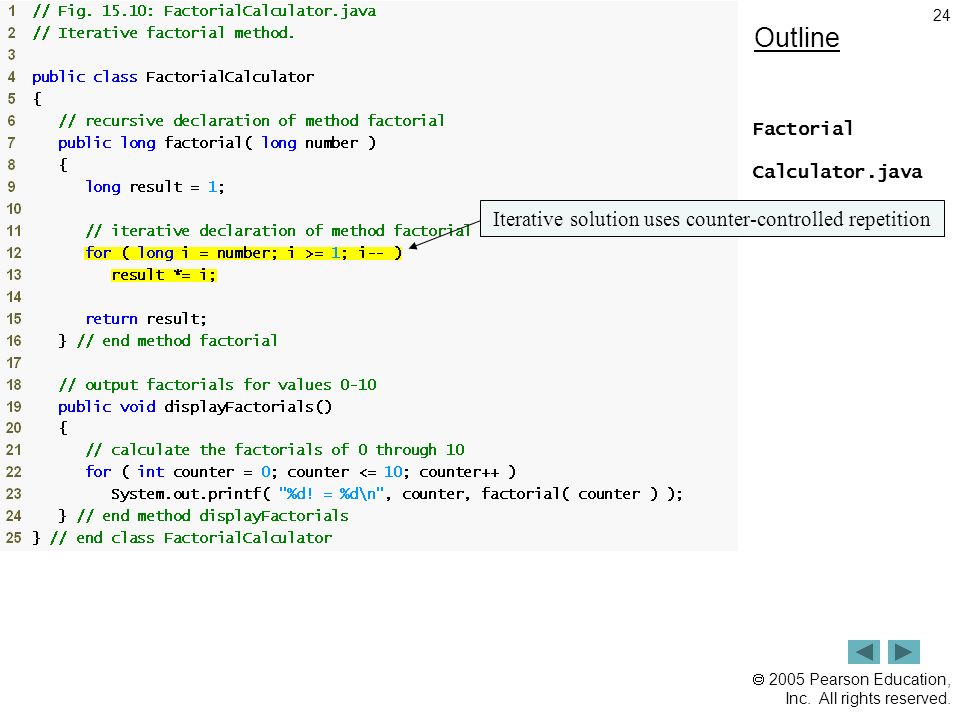Viewport: 960px width, 720px height.
Task: Select the Outline heading
Action: click(x=797, y=38)
